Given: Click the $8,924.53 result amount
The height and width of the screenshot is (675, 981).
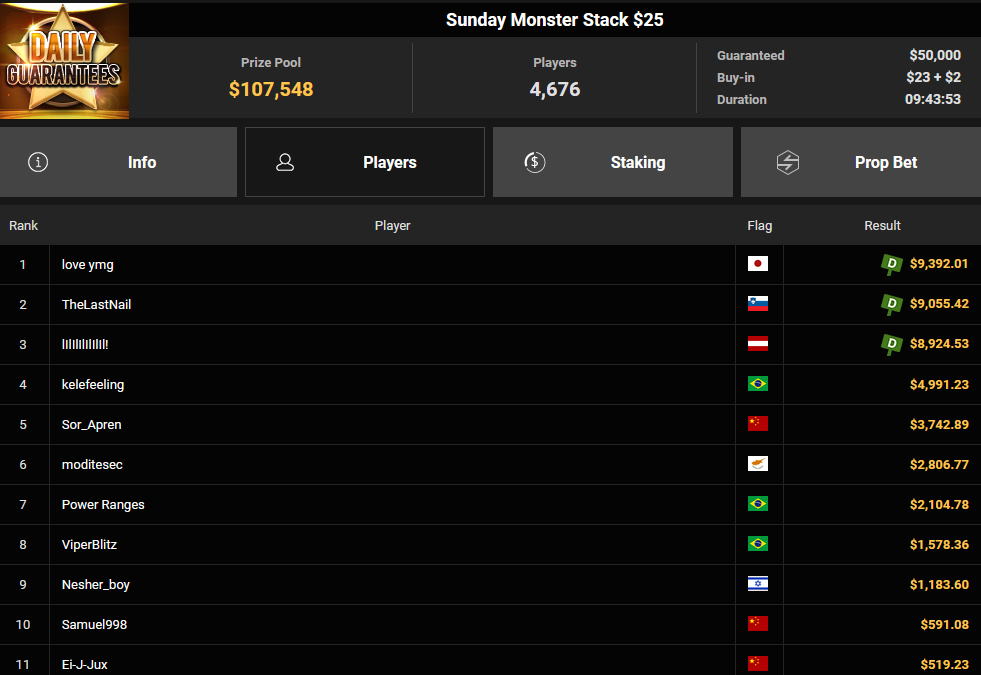Looking at the screenshot, I should pyautogui.click(x=939, y=344).
